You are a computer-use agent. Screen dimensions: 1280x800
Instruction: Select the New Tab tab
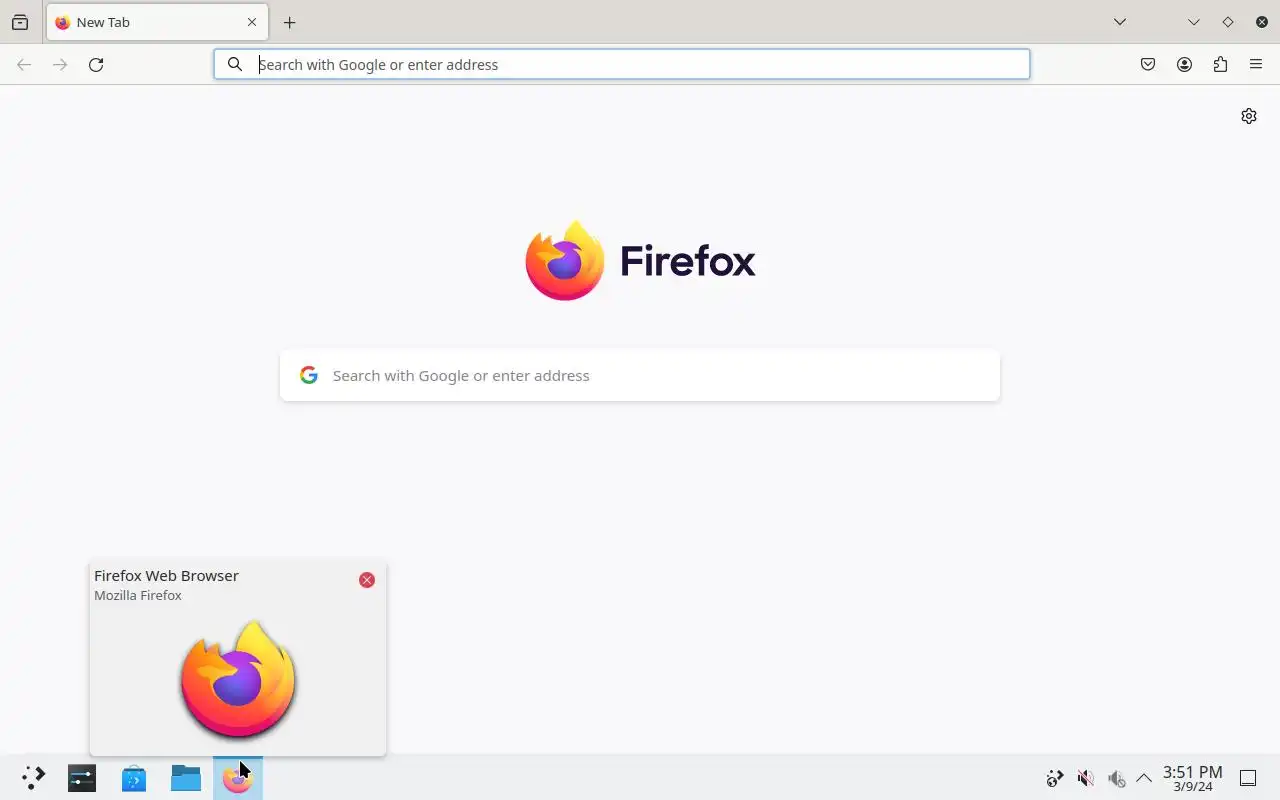coord(157,22)
